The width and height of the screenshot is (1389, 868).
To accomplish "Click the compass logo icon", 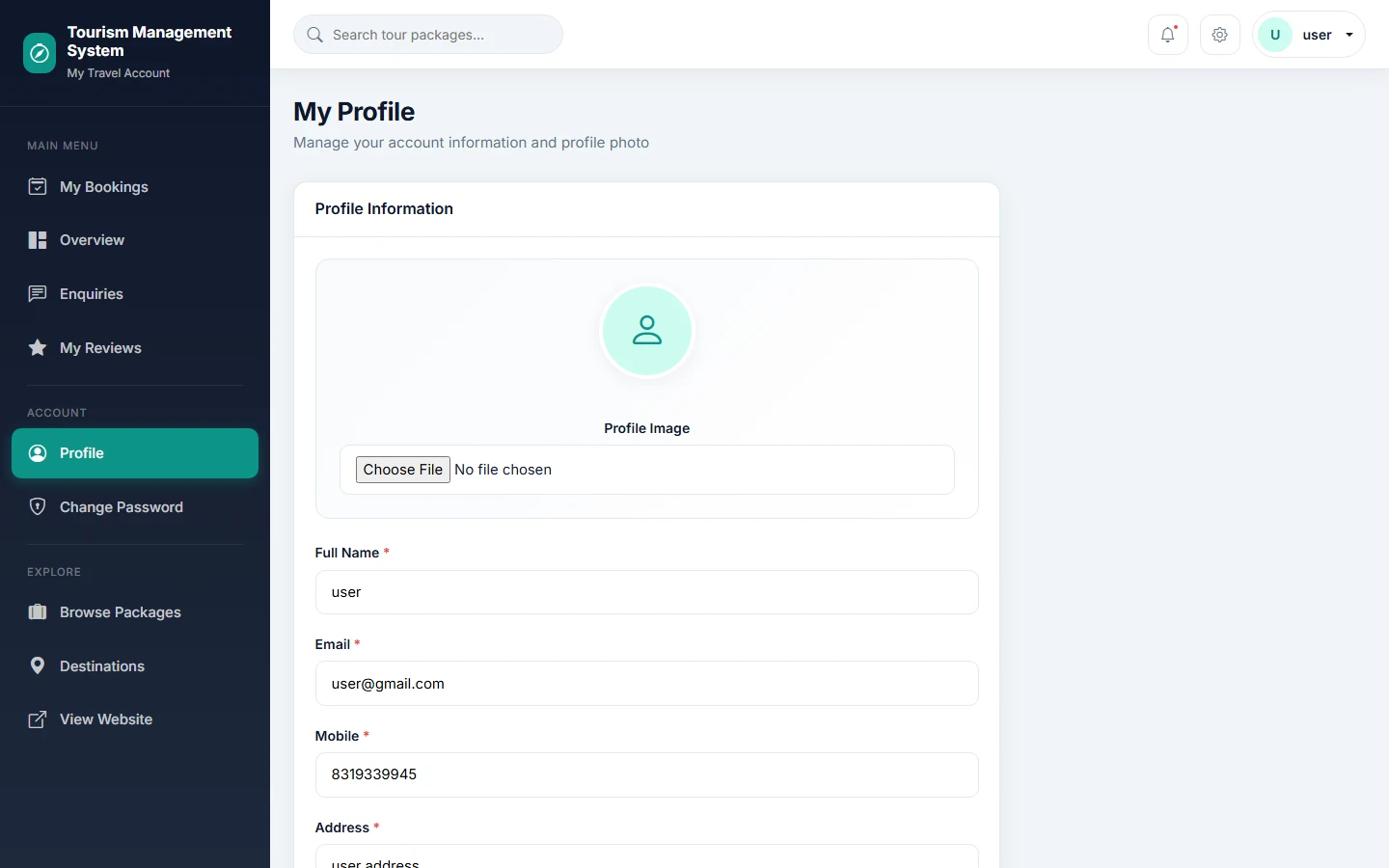I will click(x=40, y=53).
